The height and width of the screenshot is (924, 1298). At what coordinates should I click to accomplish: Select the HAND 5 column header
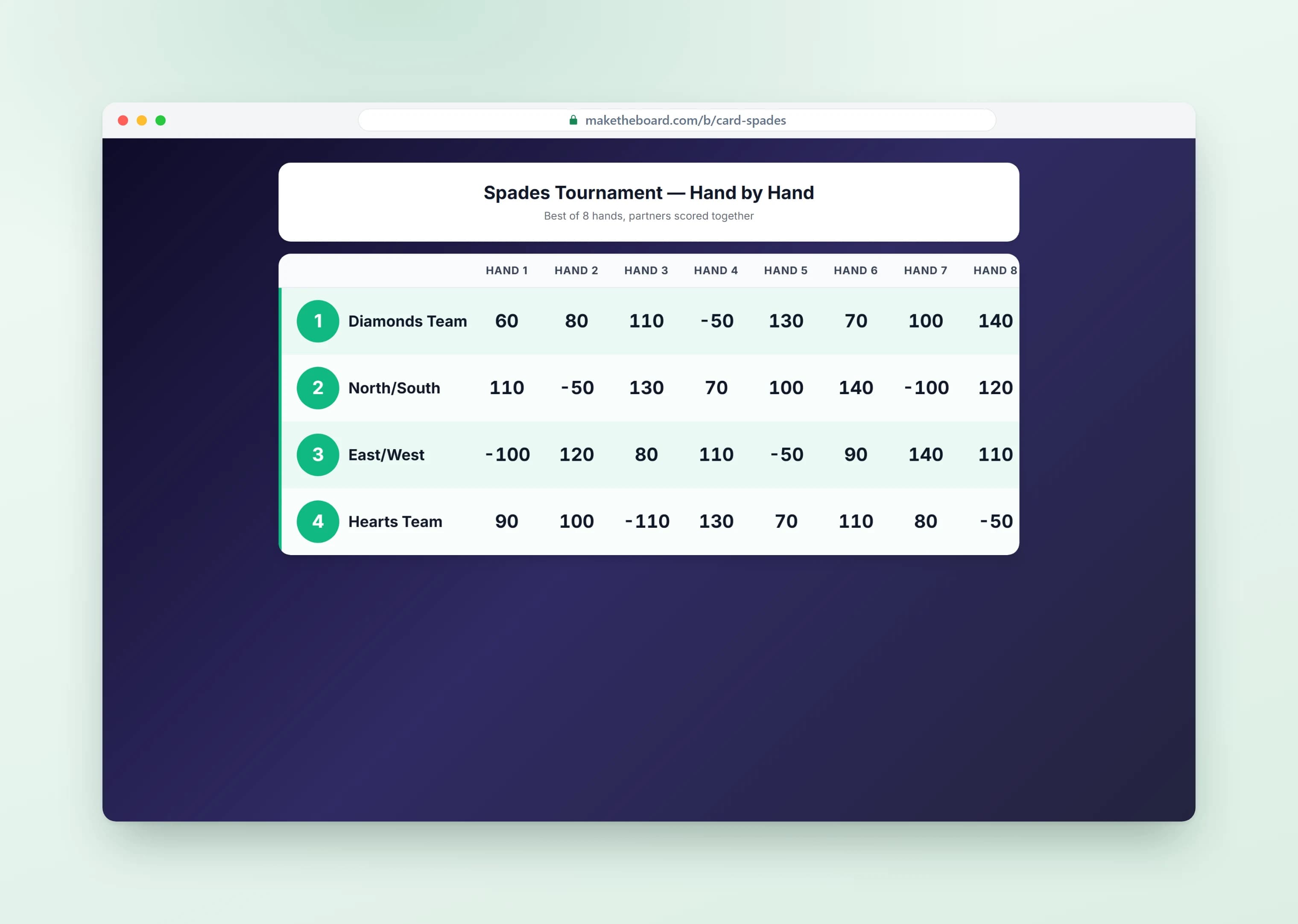point(786,271)
